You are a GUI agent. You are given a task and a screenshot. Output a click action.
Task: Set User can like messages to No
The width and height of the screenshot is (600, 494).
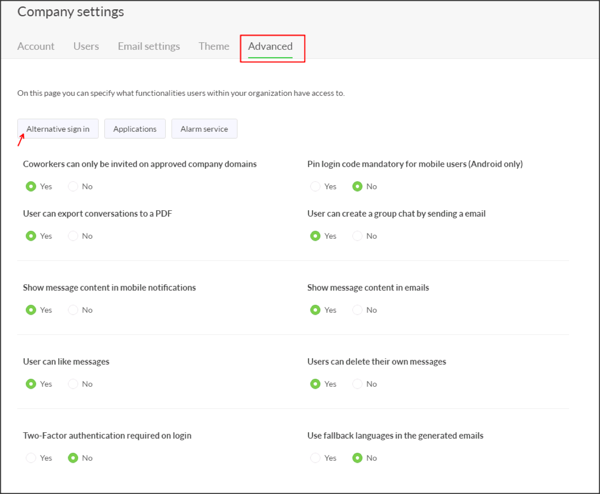tap(73, 383)
